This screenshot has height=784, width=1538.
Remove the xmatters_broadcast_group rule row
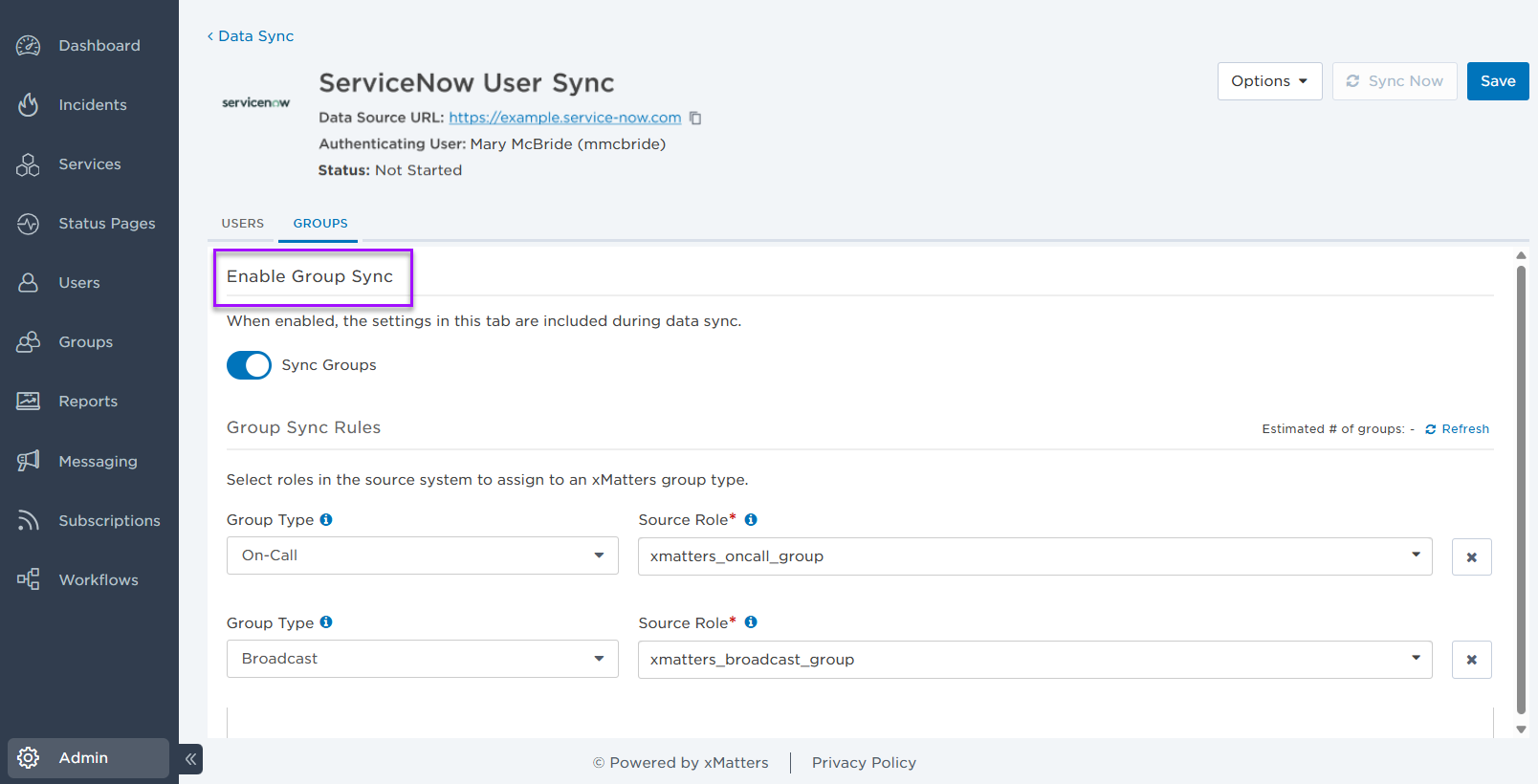[x=1471, y=660]
